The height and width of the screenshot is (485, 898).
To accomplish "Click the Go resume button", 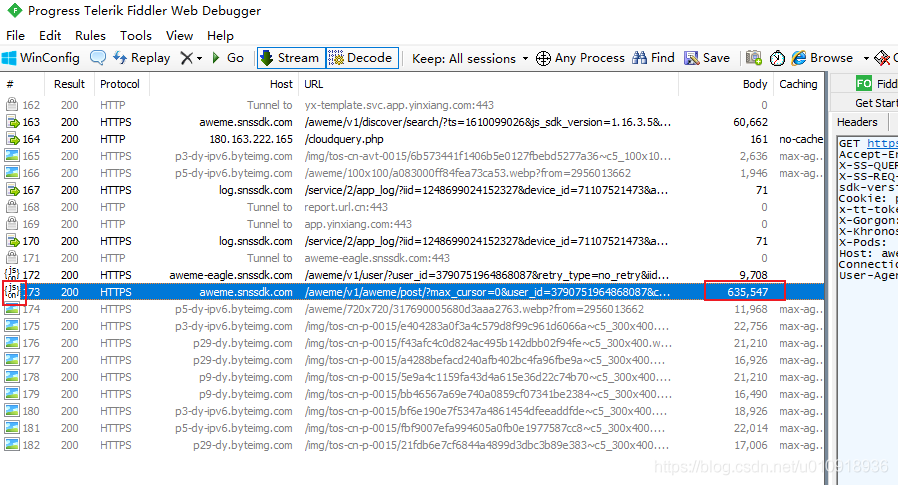I will pyautogui.click(x=228, y=58).
